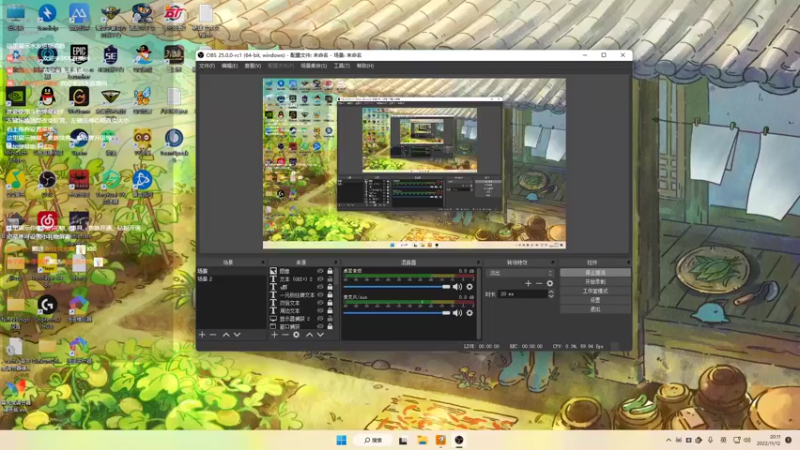Open File Explorer from taskbar
The image size is (800, 450).
pos(422,440)
